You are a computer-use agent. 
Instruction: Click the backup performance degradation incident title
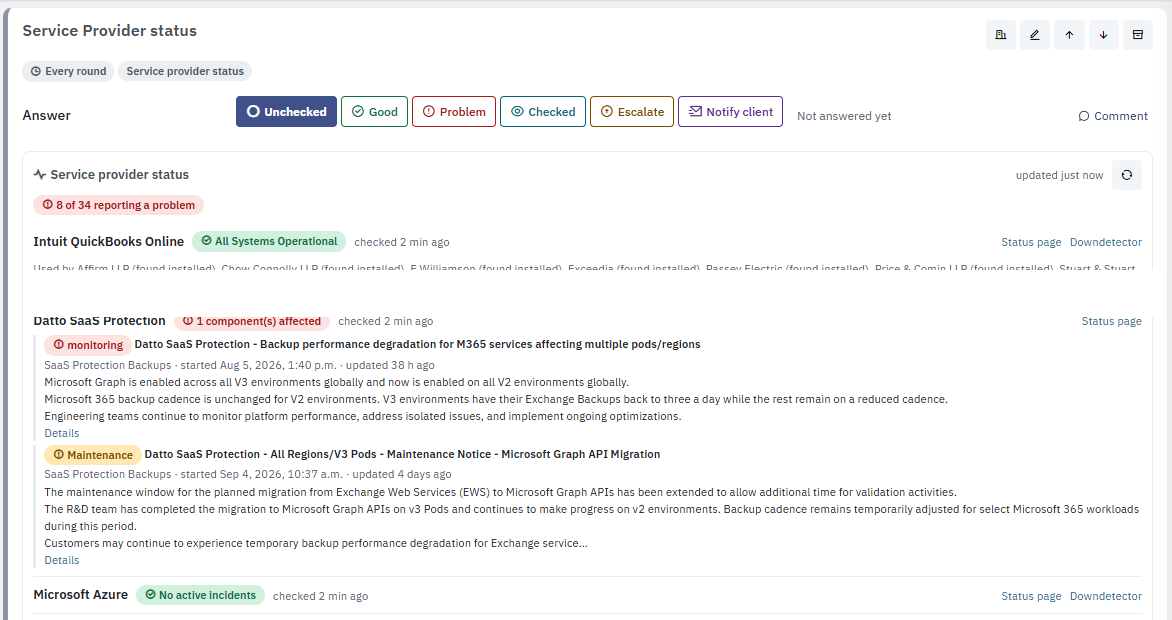point(417,344)
